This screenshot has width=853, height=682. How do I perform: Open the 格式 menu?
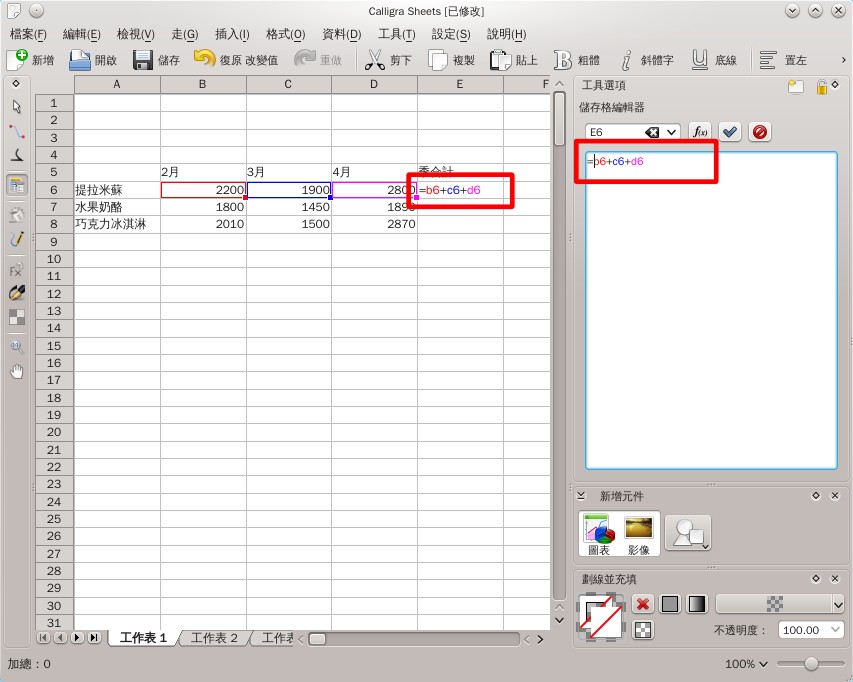pos(286,33)
